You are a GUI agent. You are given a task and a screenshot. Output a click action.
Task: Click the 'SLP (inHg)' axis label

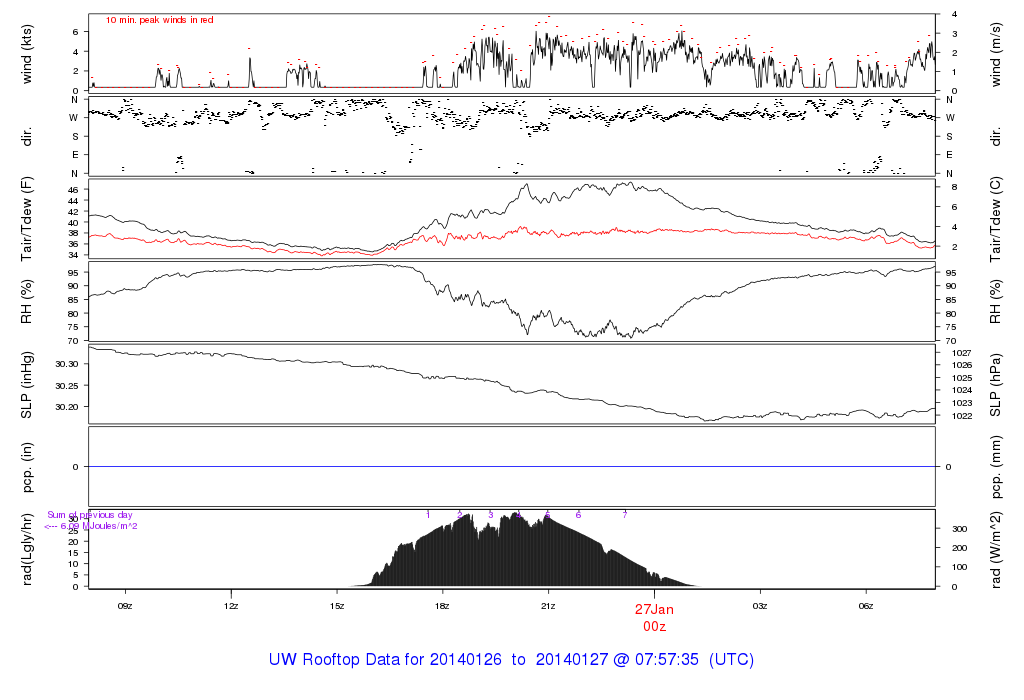[27, 385]
